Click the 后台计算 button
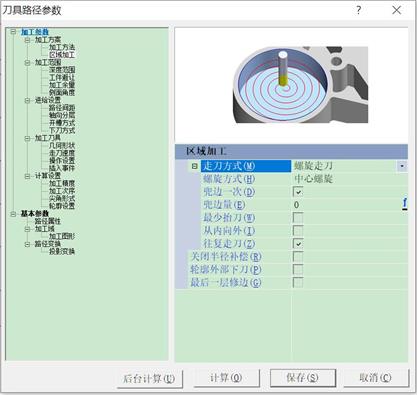Image resolution: width=417 pixels, height=395 pixels. (x=149, y=378)
